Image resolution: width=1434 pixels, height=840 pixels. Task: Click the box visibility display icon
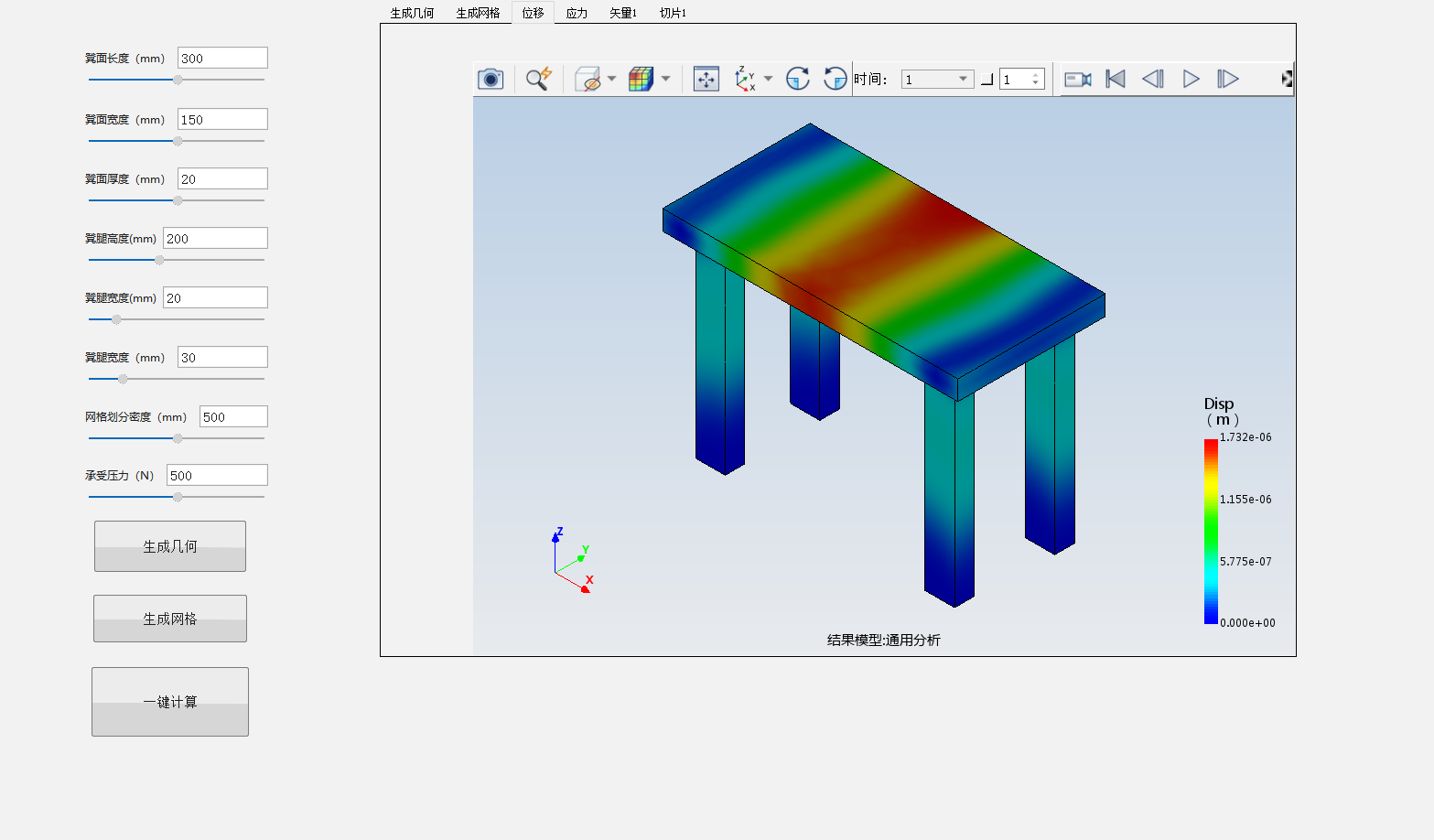pos(588,79)
